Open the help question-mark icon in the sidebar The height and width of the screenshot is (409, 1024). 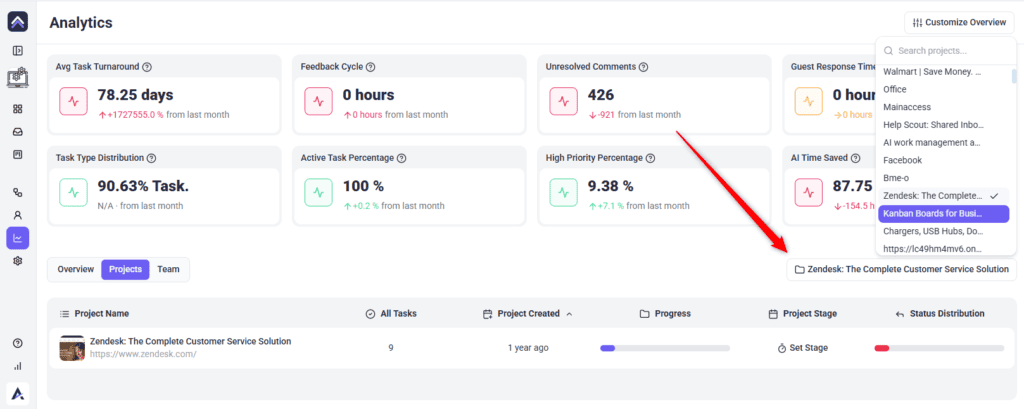pos(18,343)
